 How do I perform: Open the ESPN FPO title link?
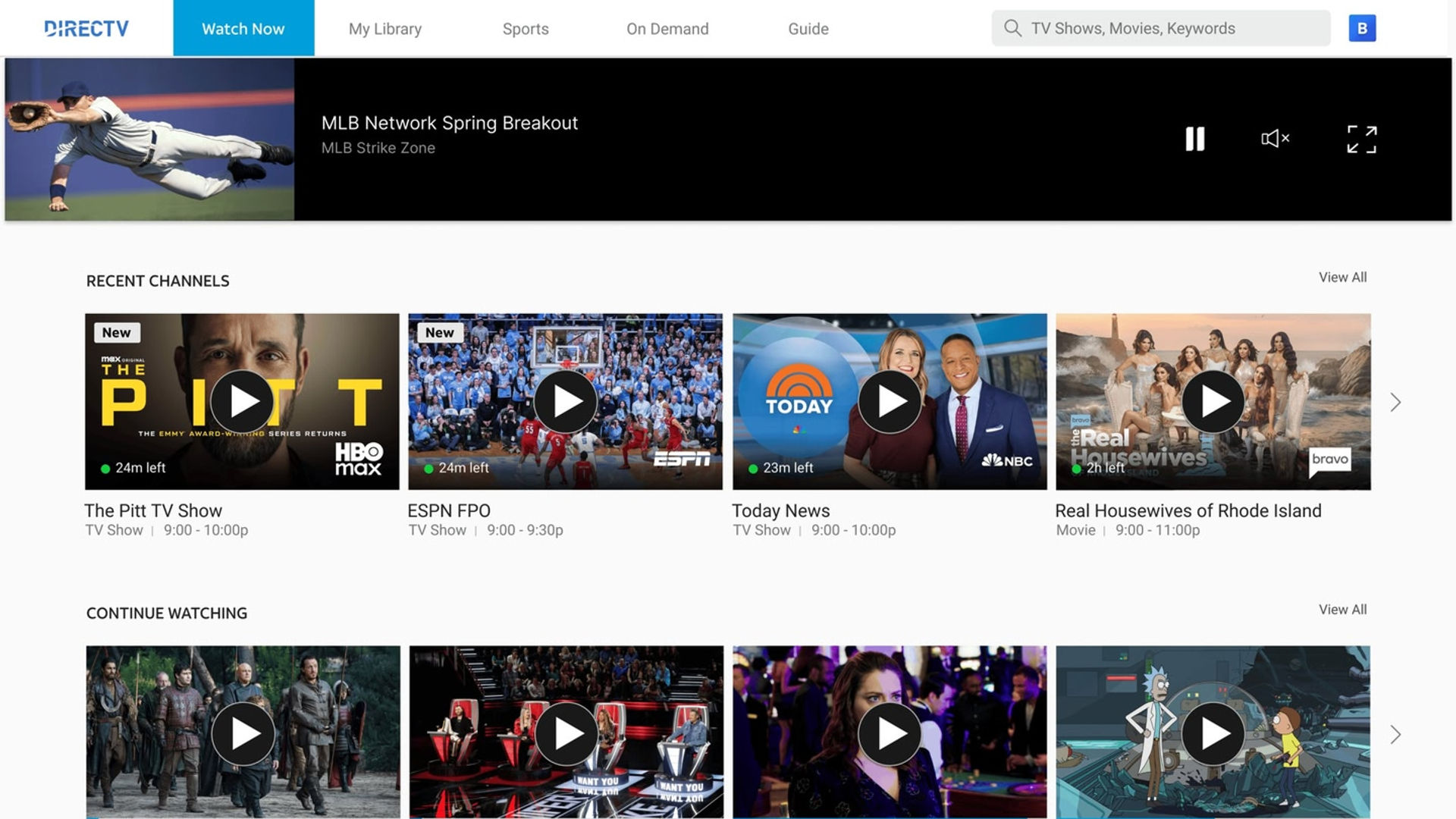click(x=449, y=510)
